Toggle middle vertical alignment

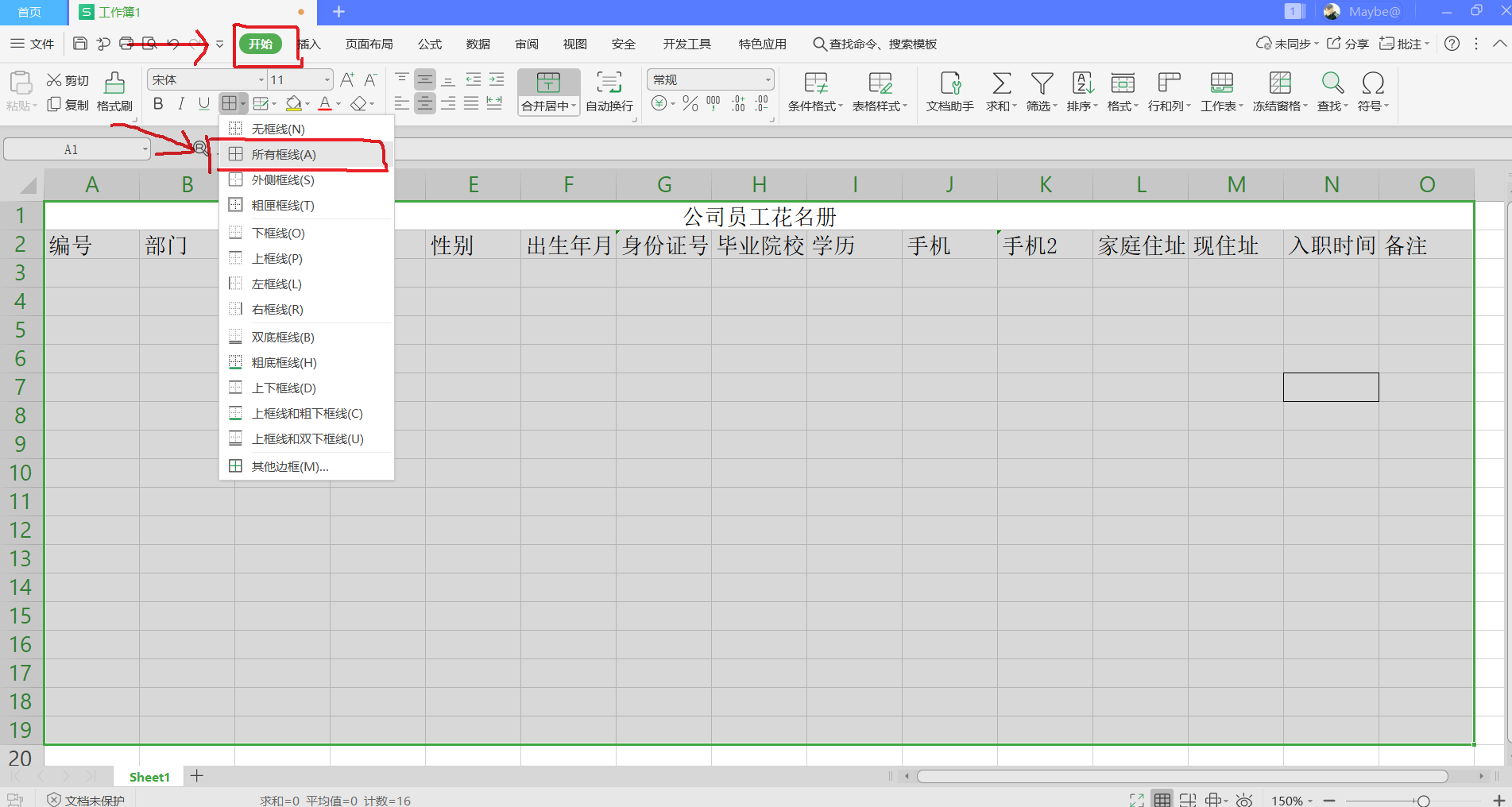tap(425, 79)
